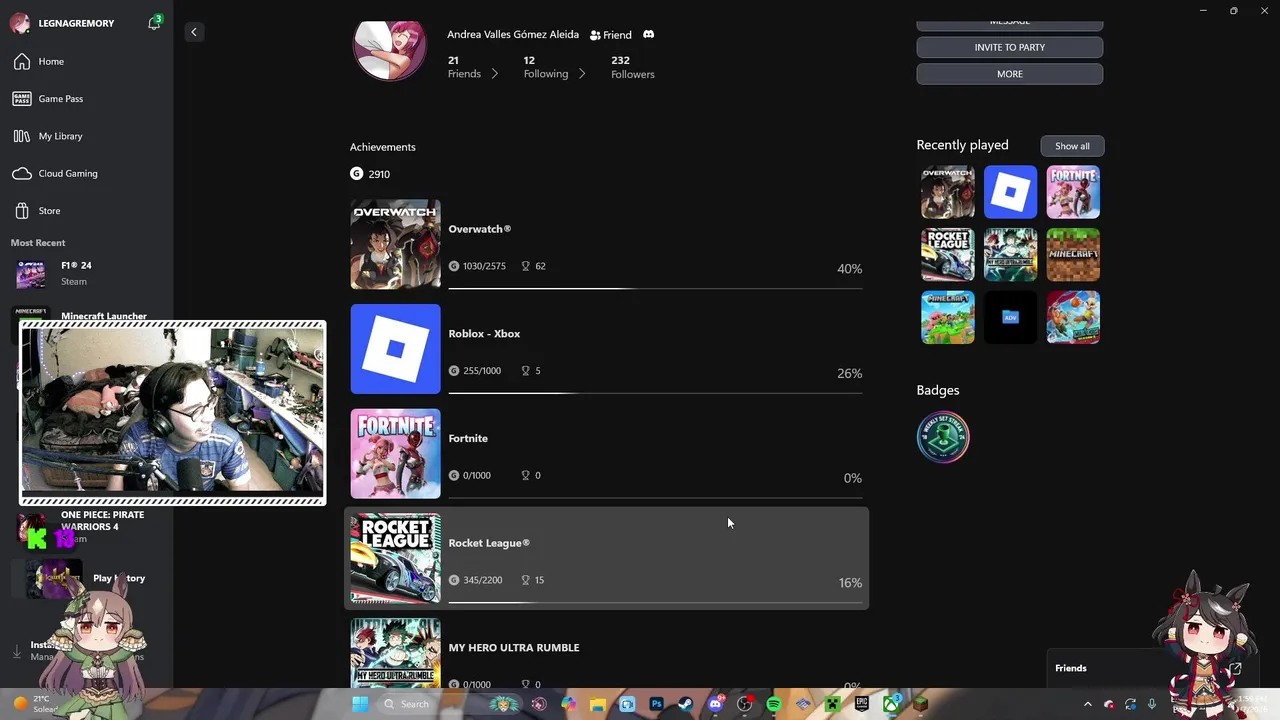Click the total gamerscore 2910 icon

click(356, 174)
